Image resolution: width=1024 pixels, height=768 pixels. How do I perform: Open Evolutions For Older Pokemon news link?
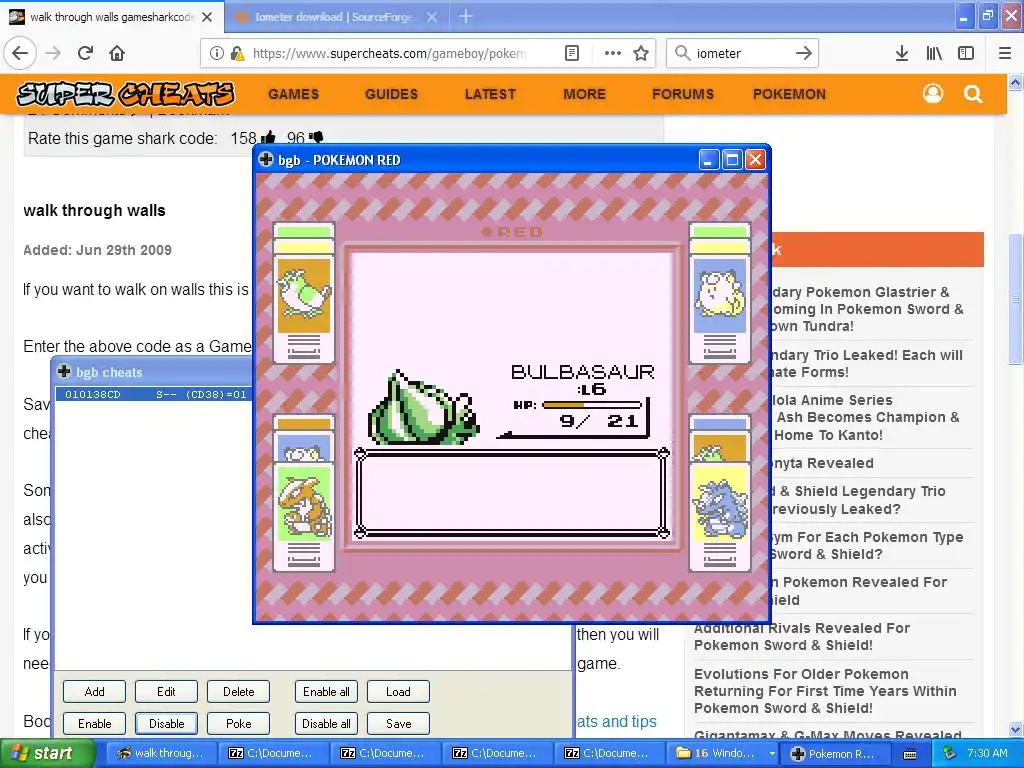coord(825,691)
